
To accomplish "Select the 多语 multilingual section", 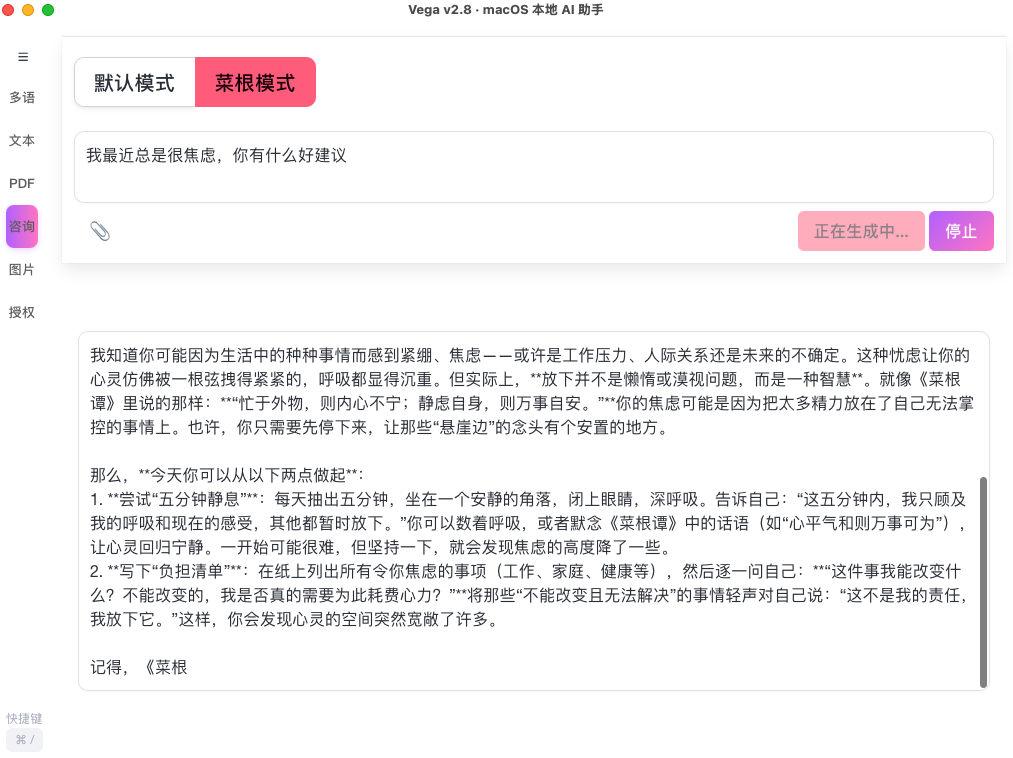I will (22, 98).
